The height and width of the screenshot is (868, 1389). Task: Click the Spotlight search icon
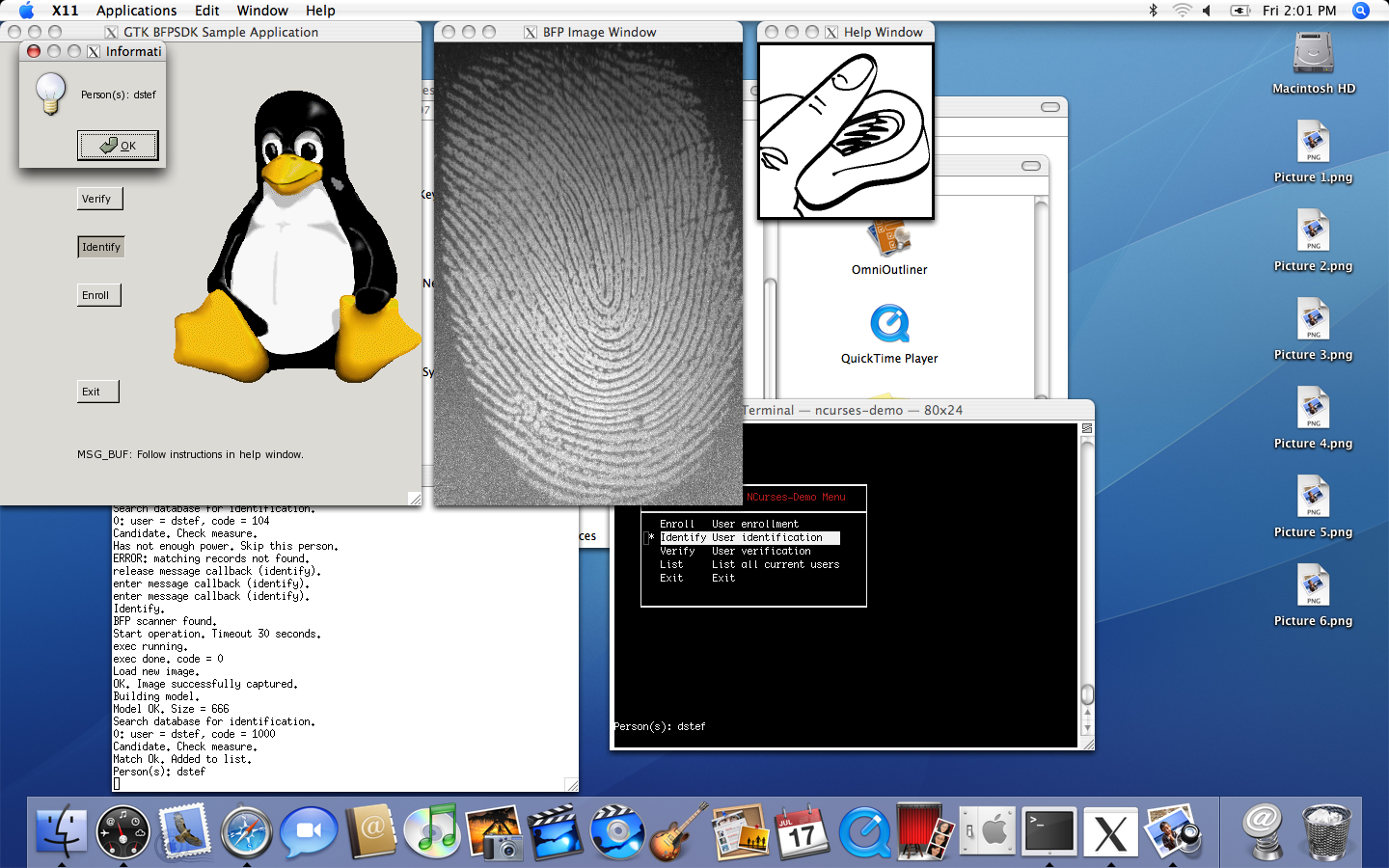[1361, 11]
